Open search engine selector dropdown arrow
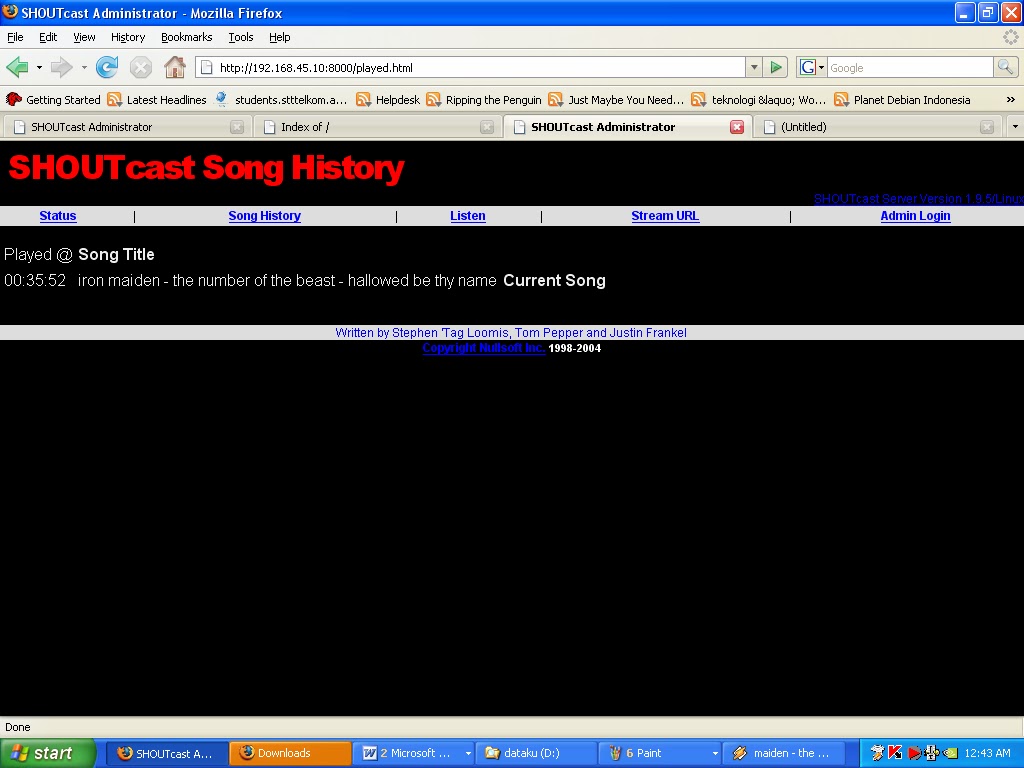 click(x=822, y=67)
